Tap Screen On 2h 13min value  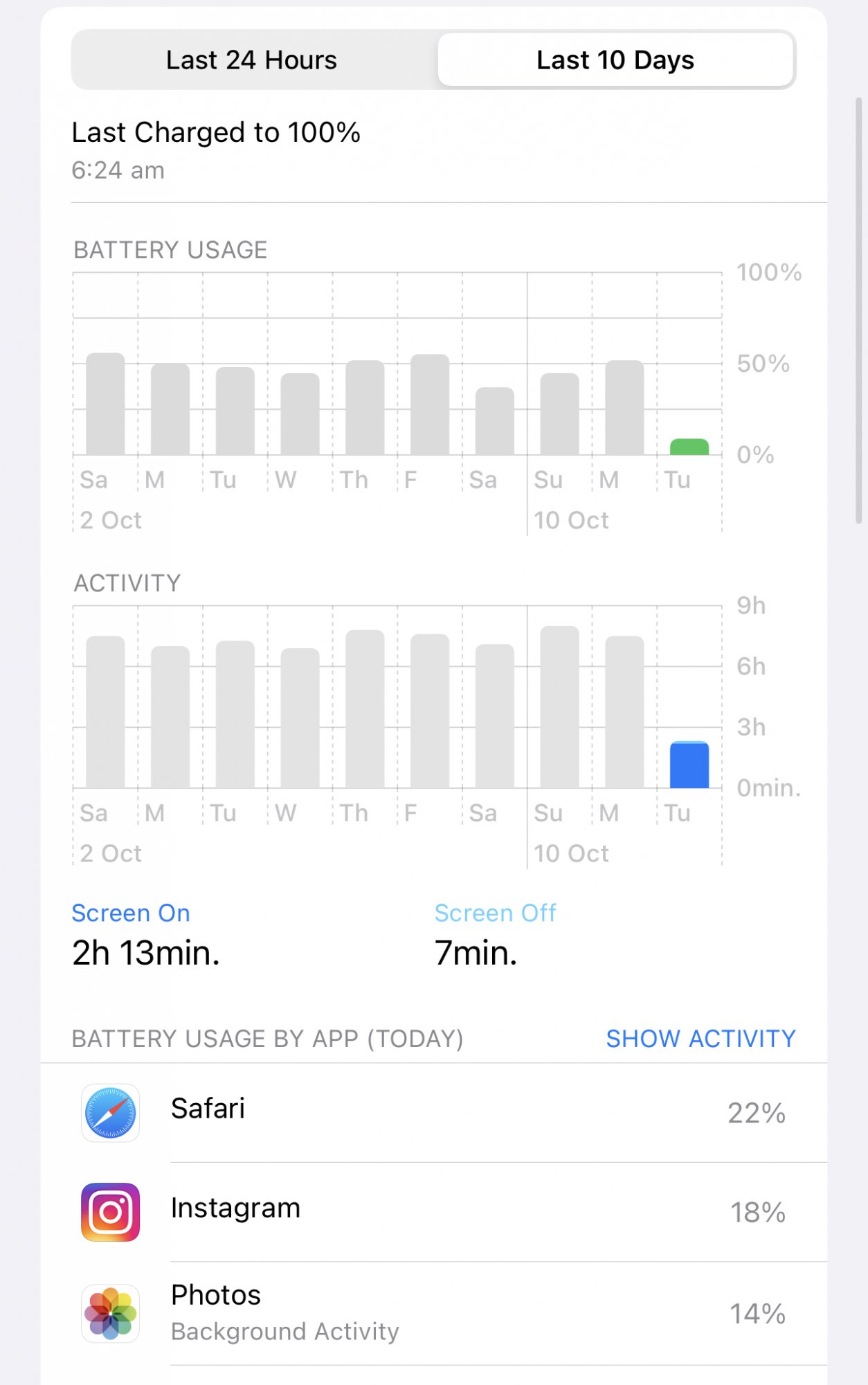tap(146, 953)
